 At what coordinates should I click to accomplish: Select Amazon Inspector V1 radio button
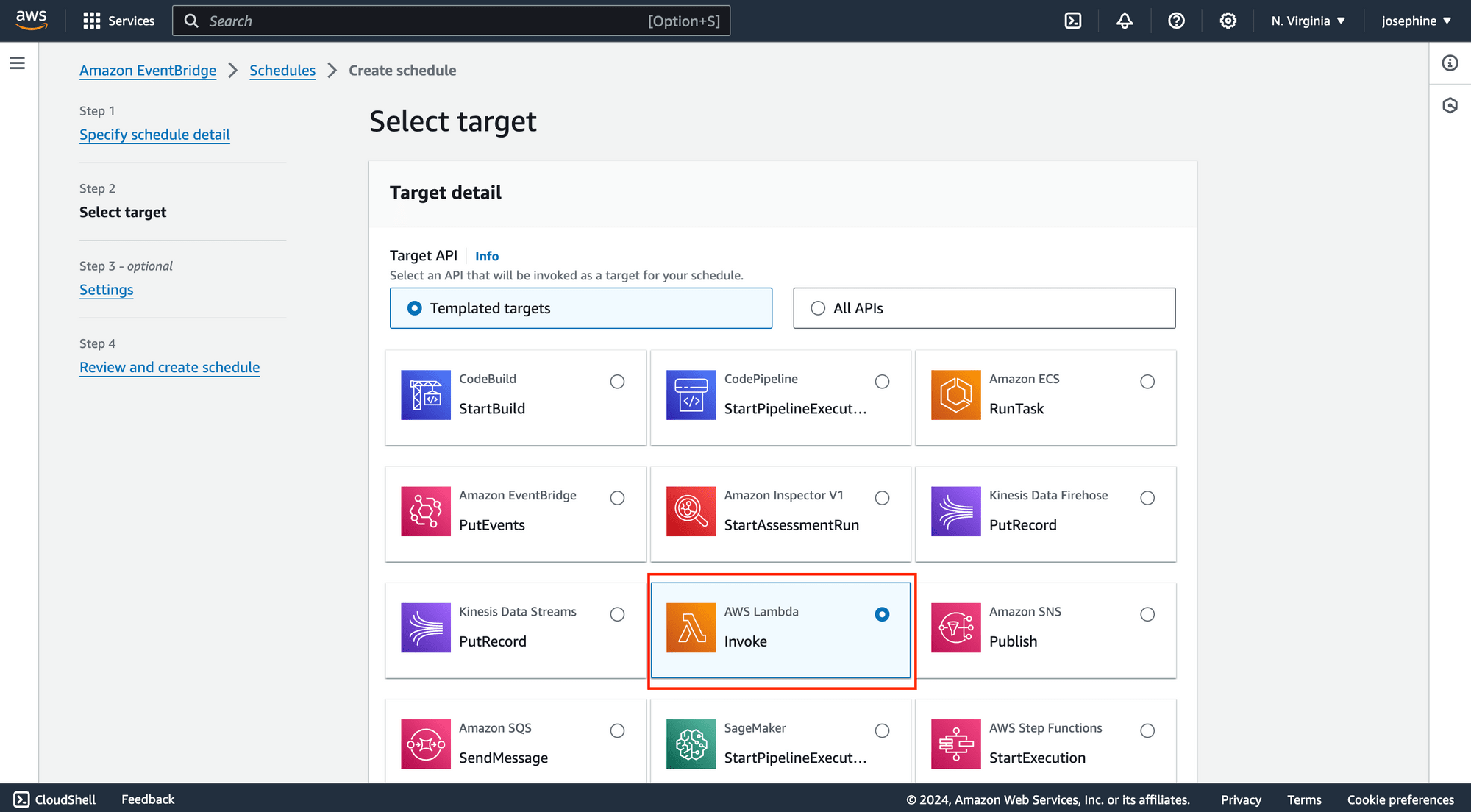pyautogui.click(x=882, y=498)
